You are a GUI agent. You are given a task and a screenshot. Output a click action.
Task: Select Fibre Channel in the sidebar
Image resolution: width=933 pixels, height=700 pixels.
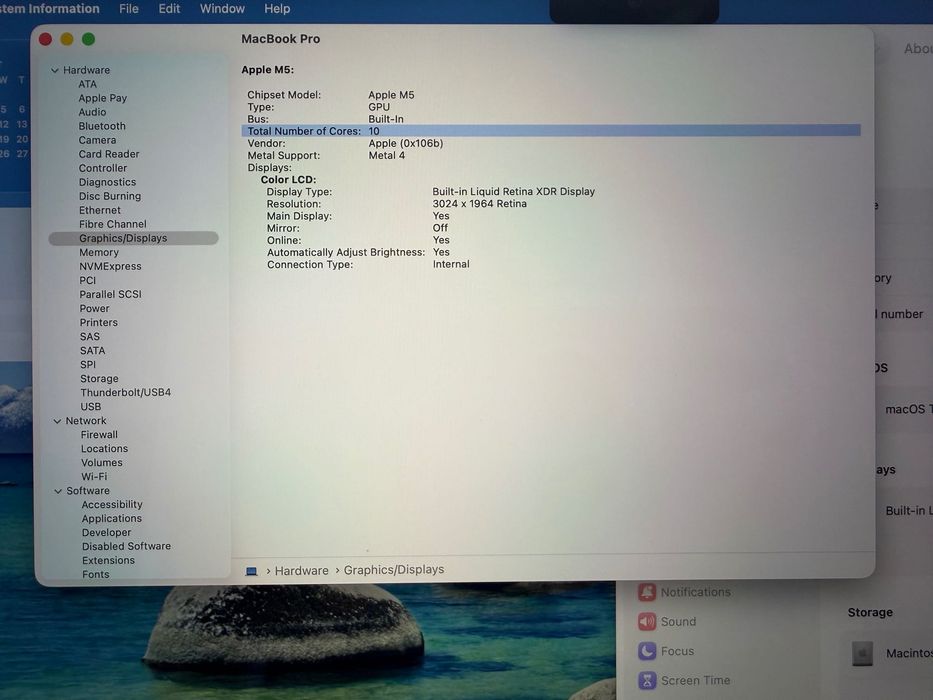click(x=112, y=224)
